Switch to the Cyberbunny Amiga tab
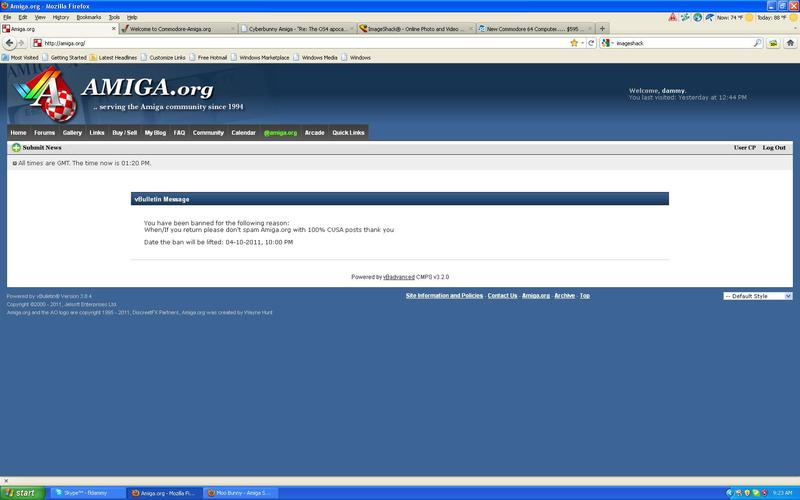 [x=297, y=29]
